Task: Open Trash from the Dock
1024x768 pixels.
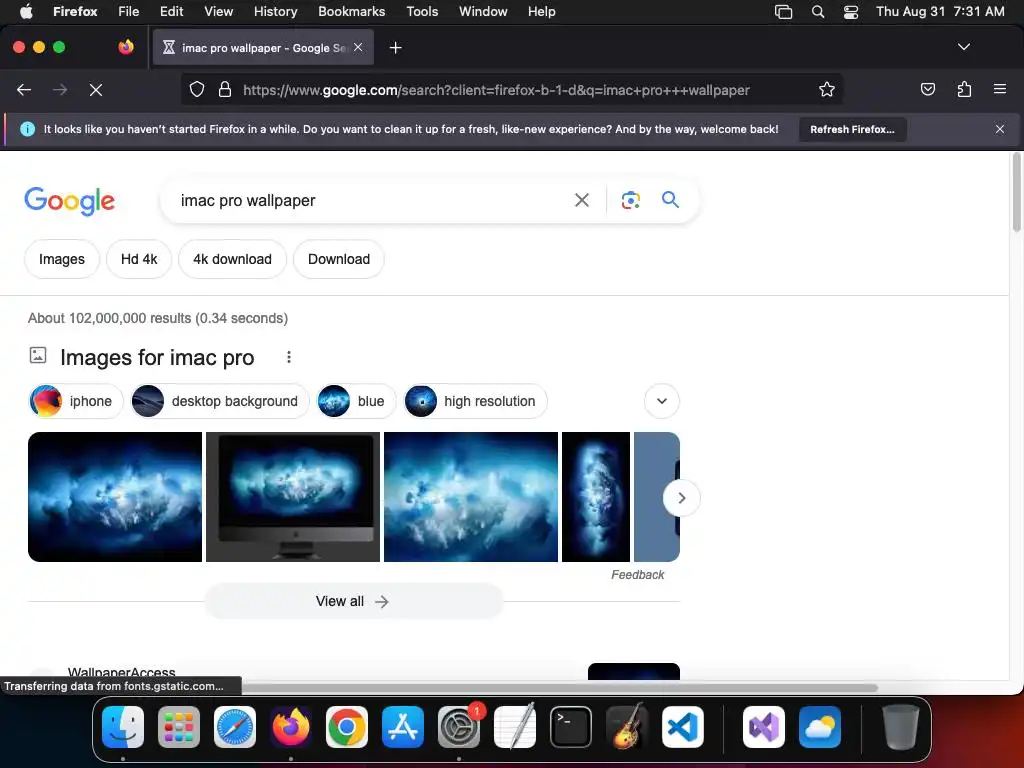Action: point(901,726)
